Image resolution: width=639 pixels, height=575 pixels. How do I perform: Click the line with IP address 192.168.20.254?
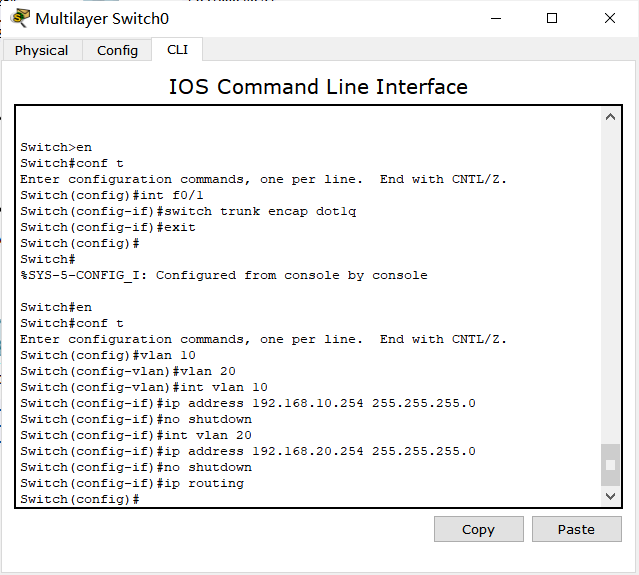(248, 451)
